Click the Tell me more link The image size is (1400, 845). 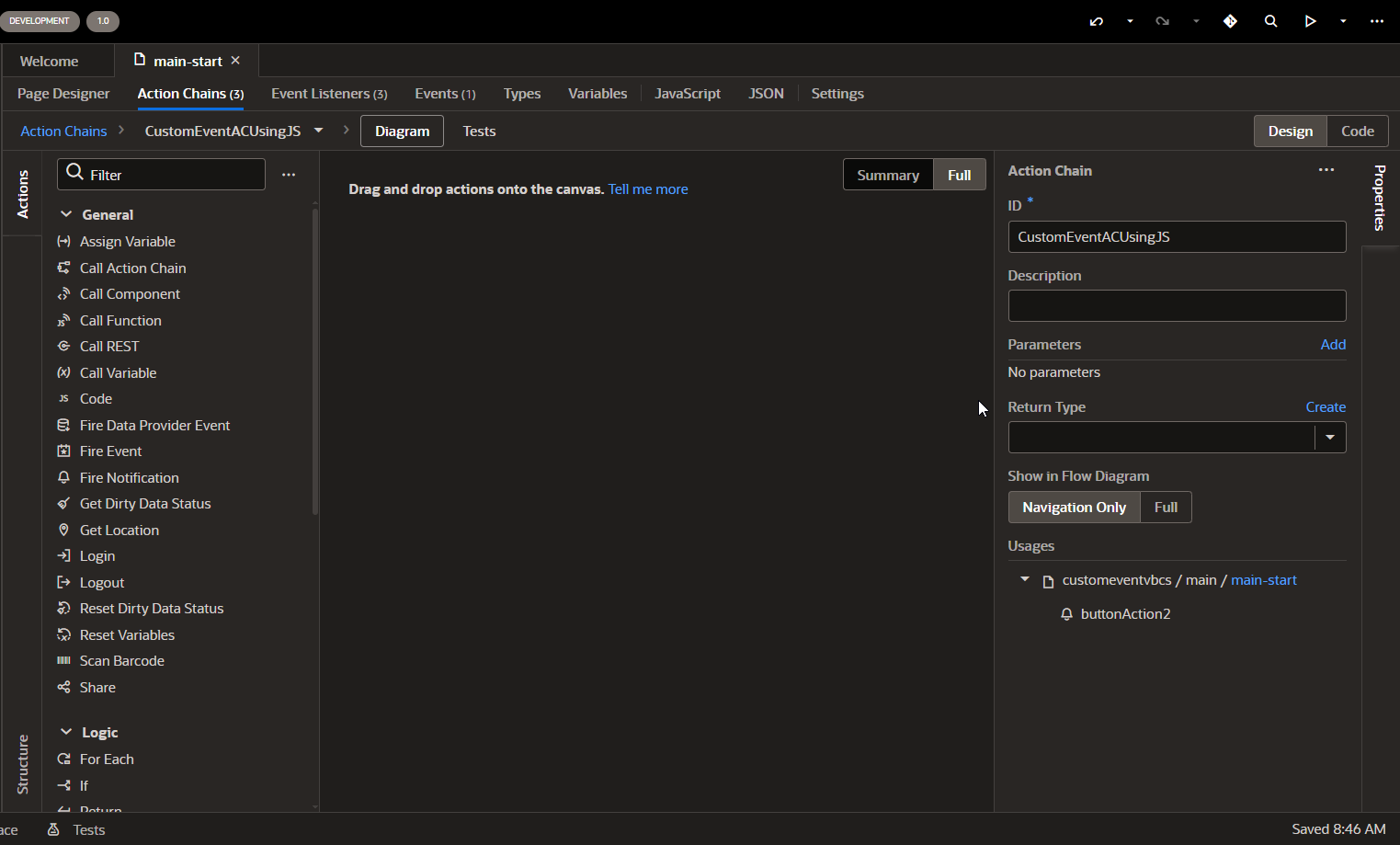pos(648,189)
